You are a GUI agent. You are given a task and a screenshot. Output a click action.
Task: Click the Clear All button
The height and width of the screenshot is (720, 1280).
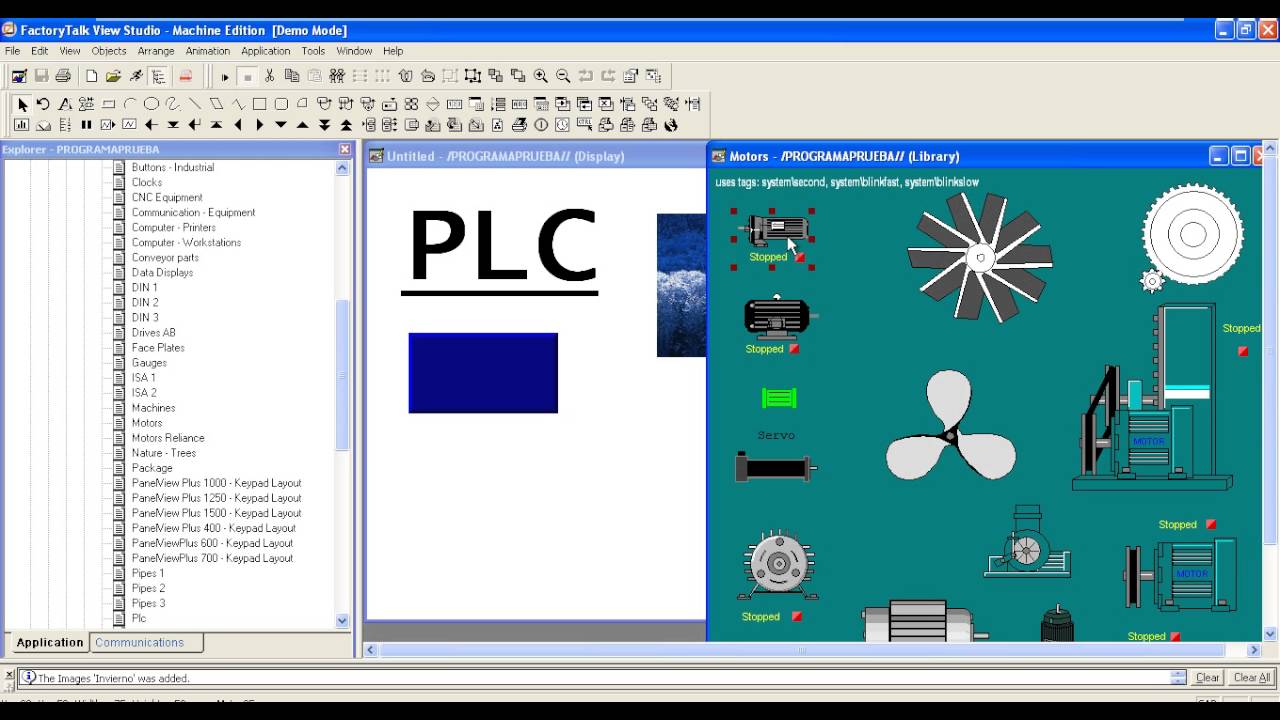tap(1251, 677)
